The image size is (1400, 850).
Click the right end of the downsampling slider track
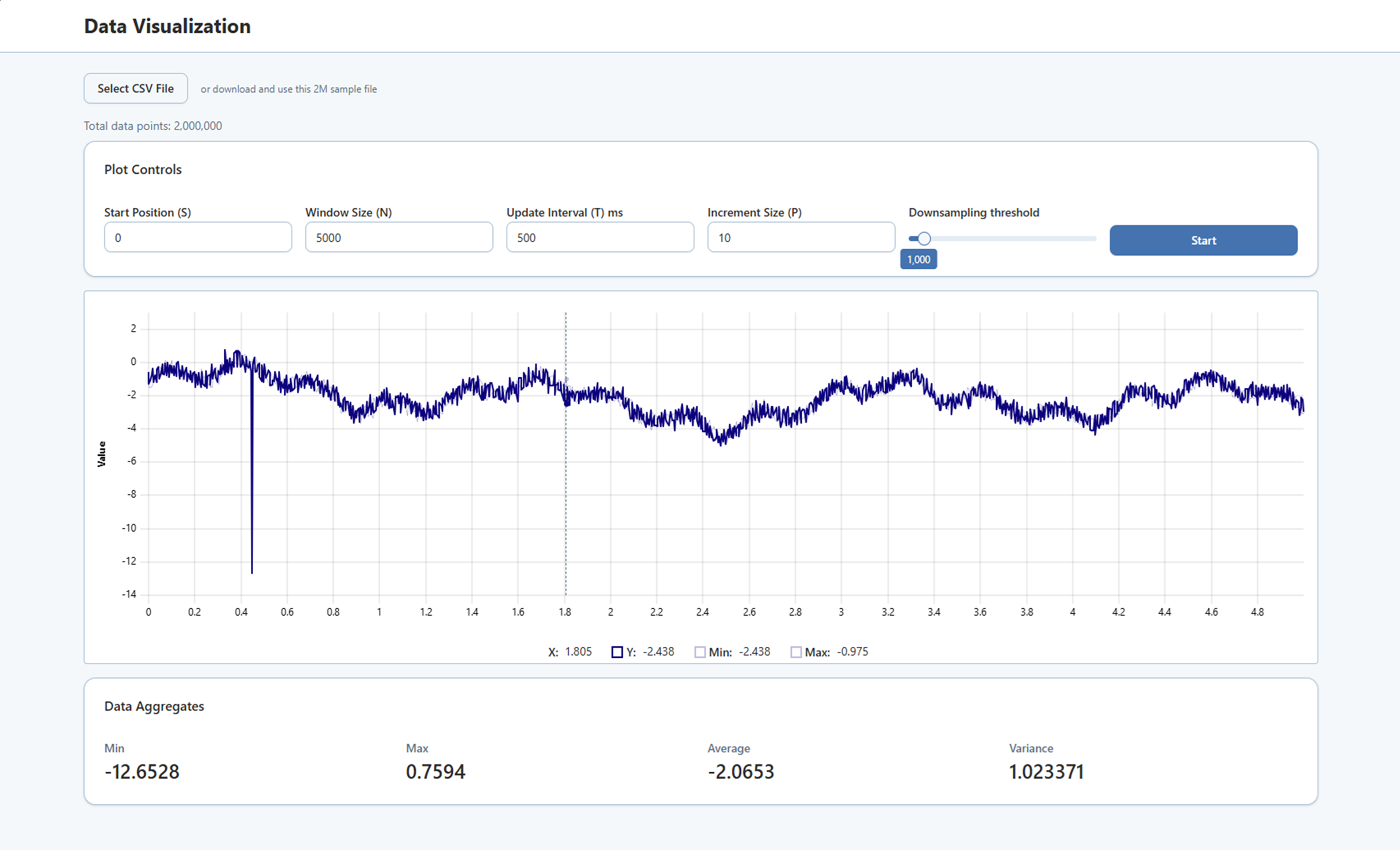tap(1093, 238)
